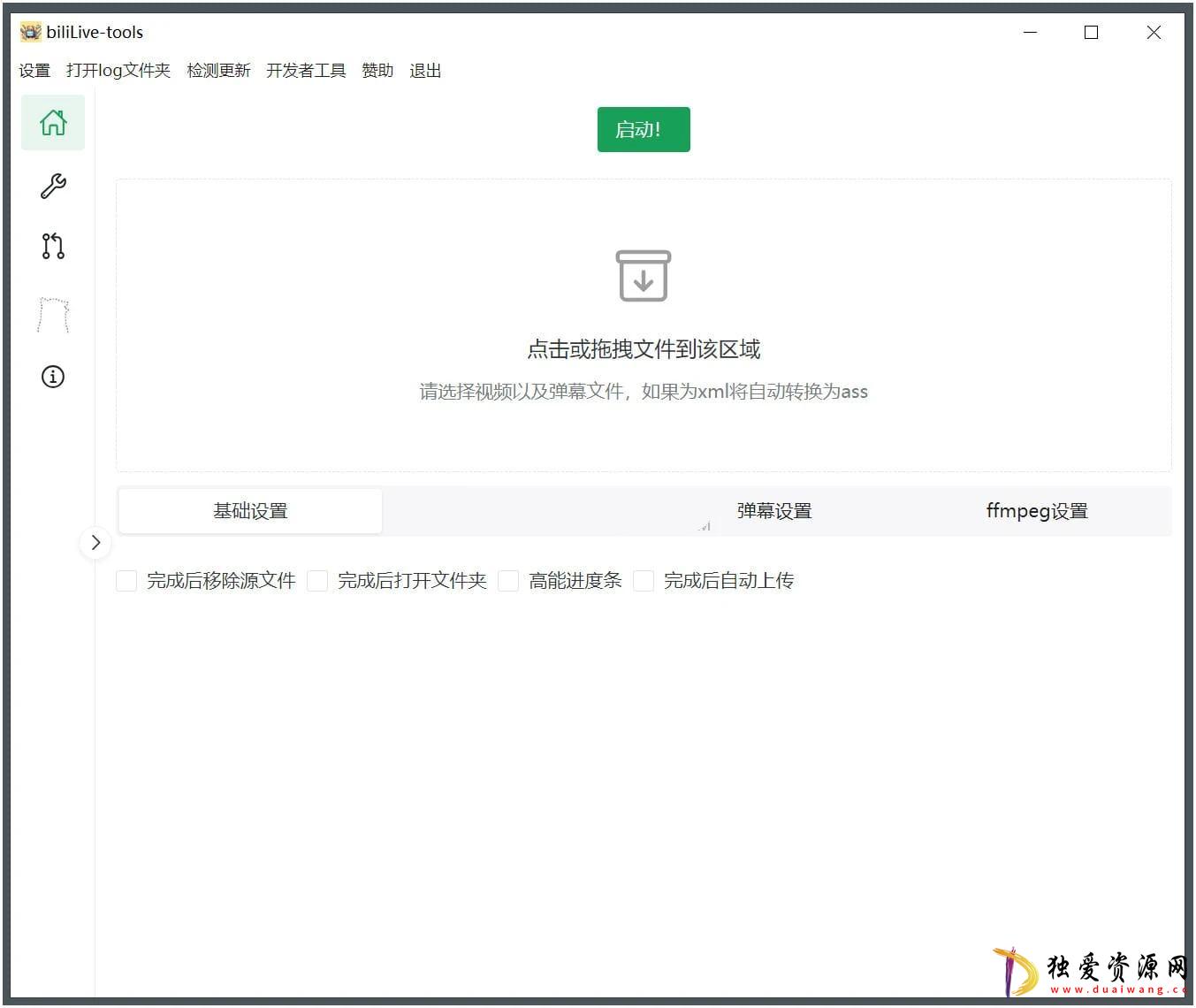This screenshot has width=1196, height=1008.
Task: Switch to ffmpeg设置 tab
Action: (1037, 511)
